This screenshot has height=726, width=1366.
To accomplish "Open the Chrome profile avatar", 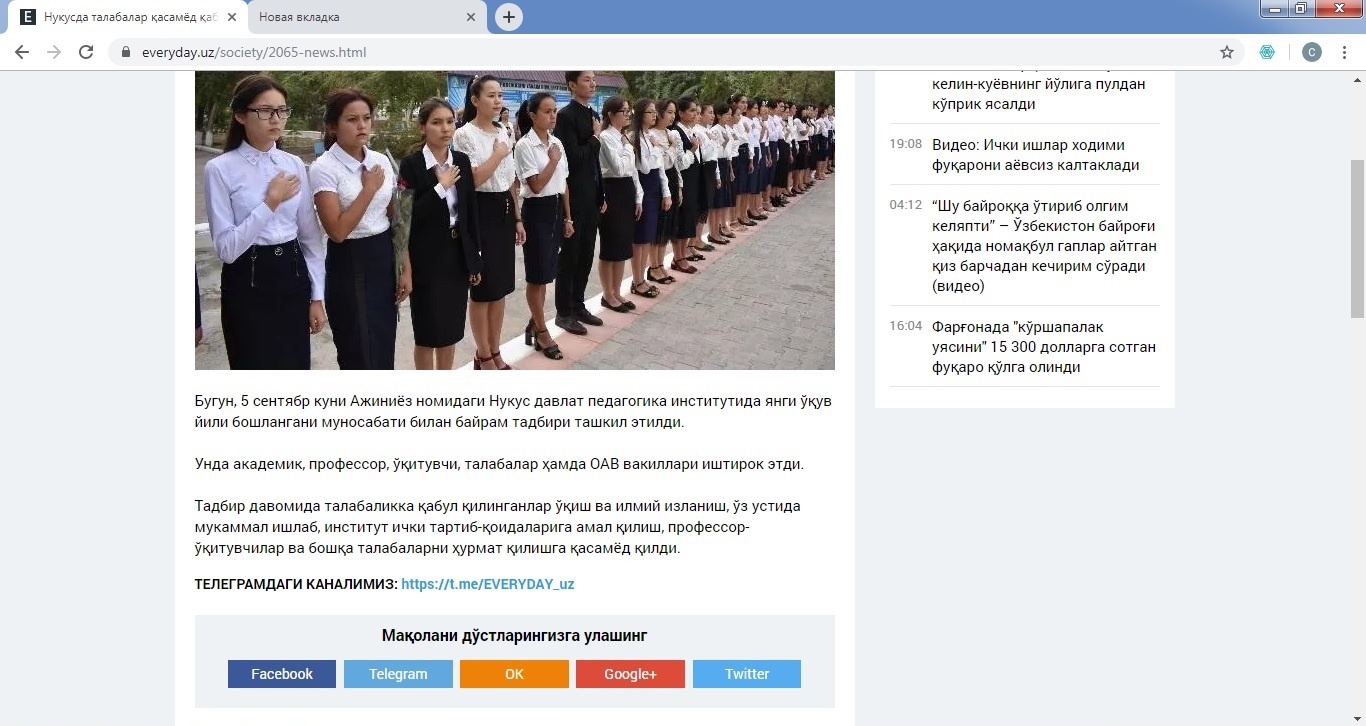I will pos(1311,52).
